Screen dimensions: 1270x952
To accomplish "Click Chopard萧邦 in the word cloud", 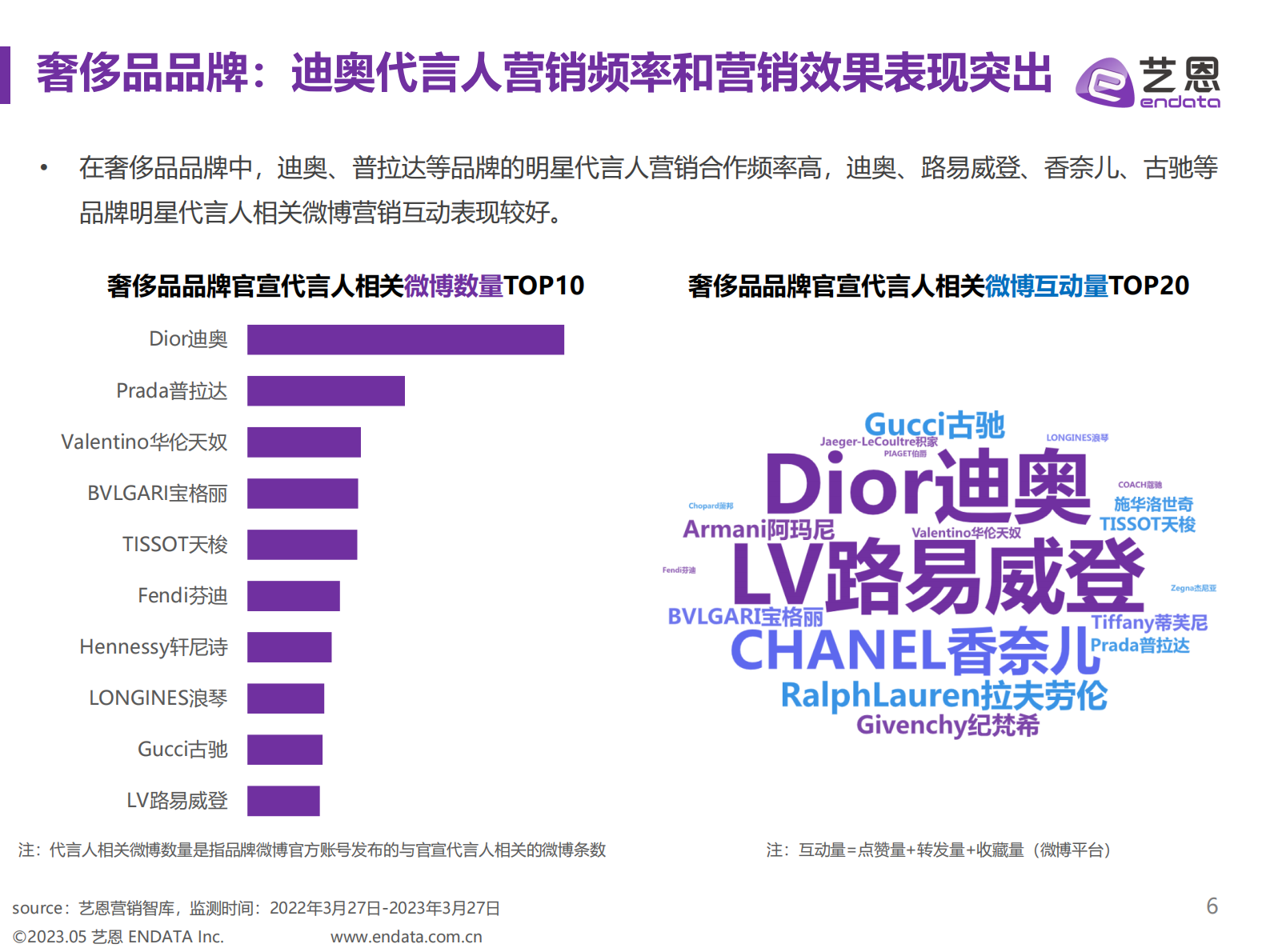I will [711, 506].
